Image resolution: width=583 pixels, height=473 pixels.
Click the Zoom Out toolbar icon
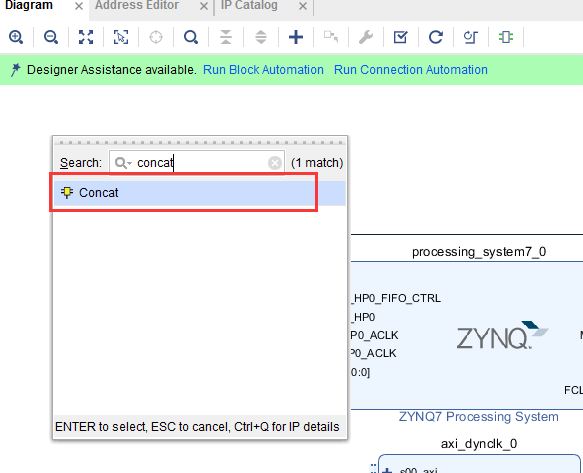[x=51, y=37]
